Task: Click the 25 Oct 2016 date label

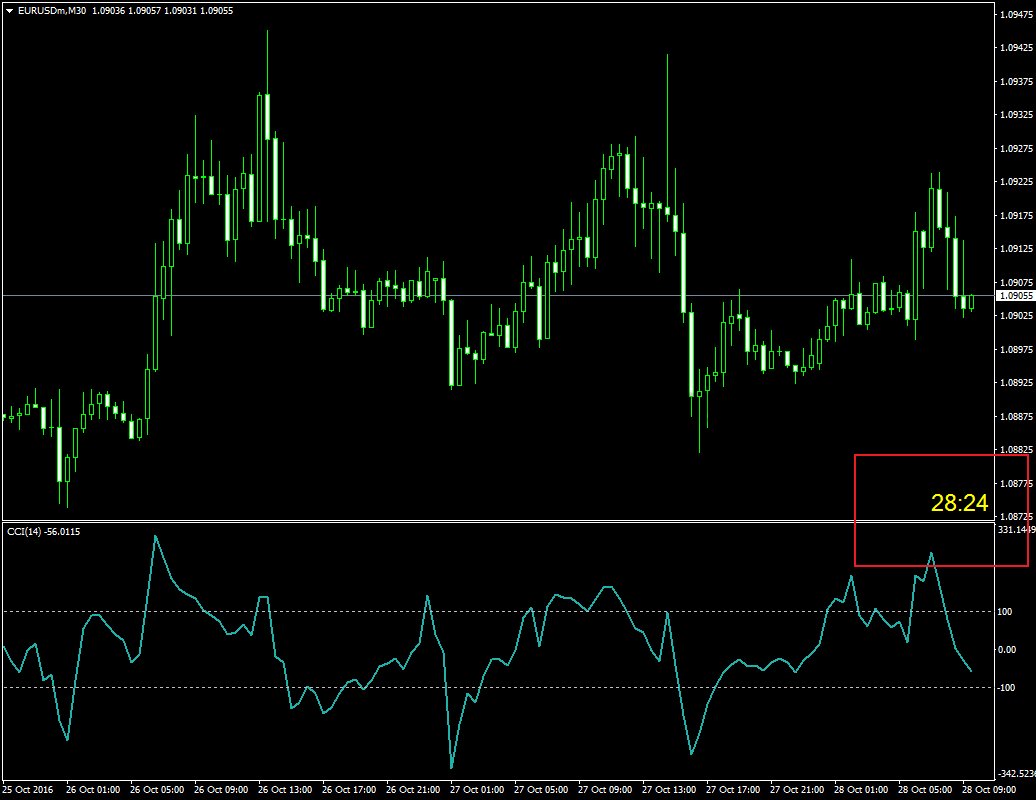Action: pyautogui.click(x=29, y=790)
